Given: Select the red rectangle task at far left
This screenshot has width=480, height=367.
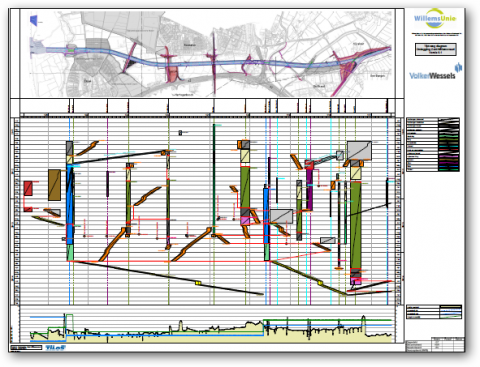Looking at the screenshot, I should pos(28,188).
